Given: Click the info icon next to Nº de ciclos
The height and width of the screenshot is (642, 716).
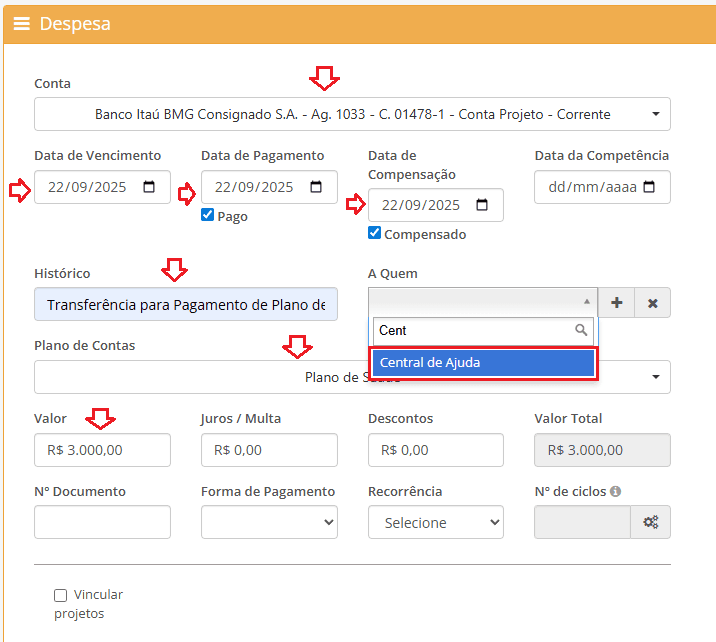Looking at the screenshot, I should [616, 492].
